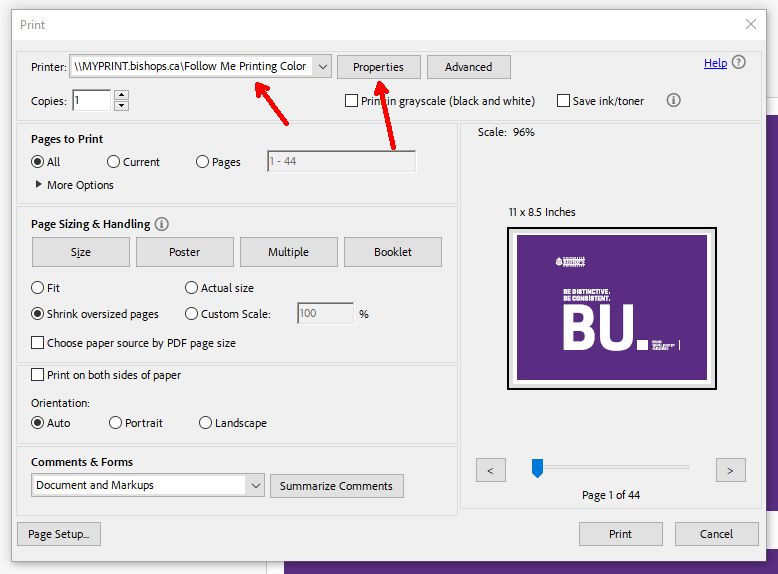
Task: Open the Printer selection dropdown
Action: [321, 67]
